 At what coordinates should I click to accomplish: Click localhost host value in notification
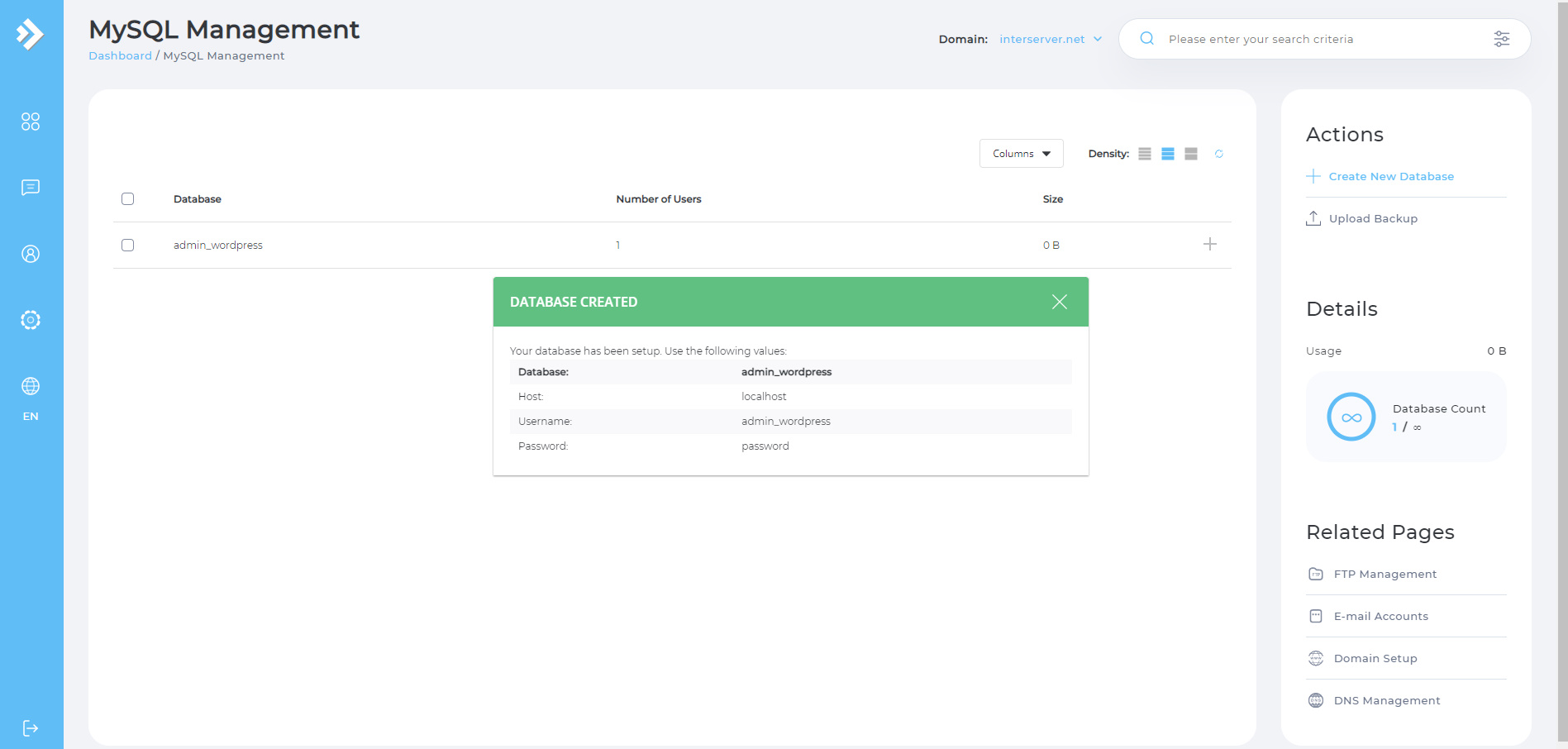click(764, 397)
